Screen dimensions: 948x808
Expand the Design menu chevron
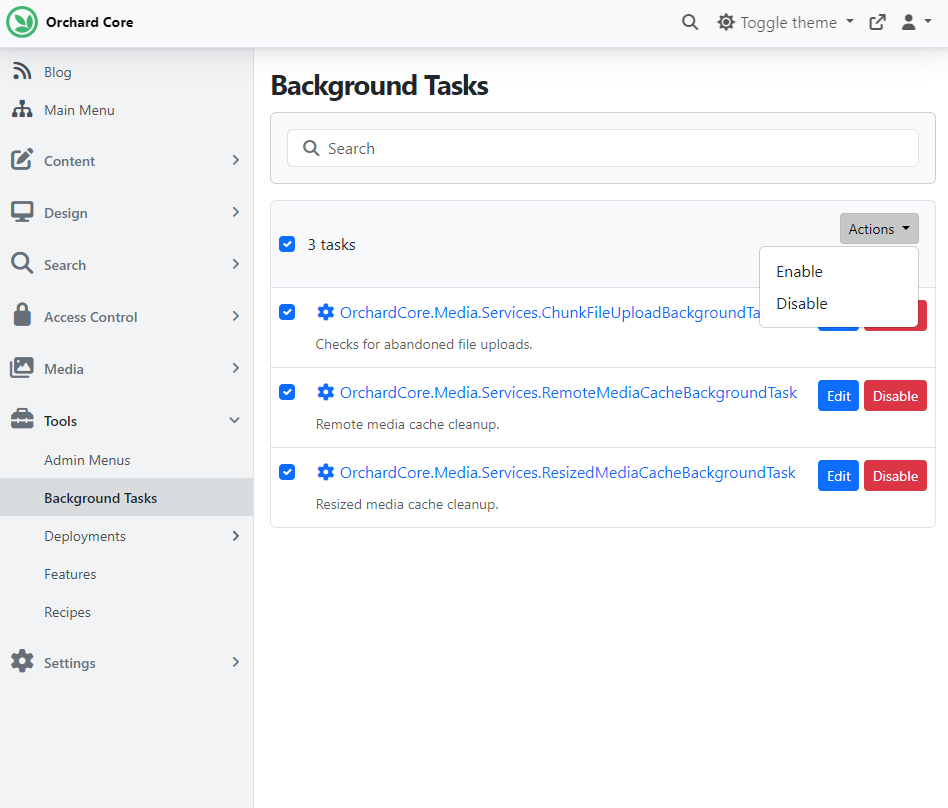coord(236,212)
